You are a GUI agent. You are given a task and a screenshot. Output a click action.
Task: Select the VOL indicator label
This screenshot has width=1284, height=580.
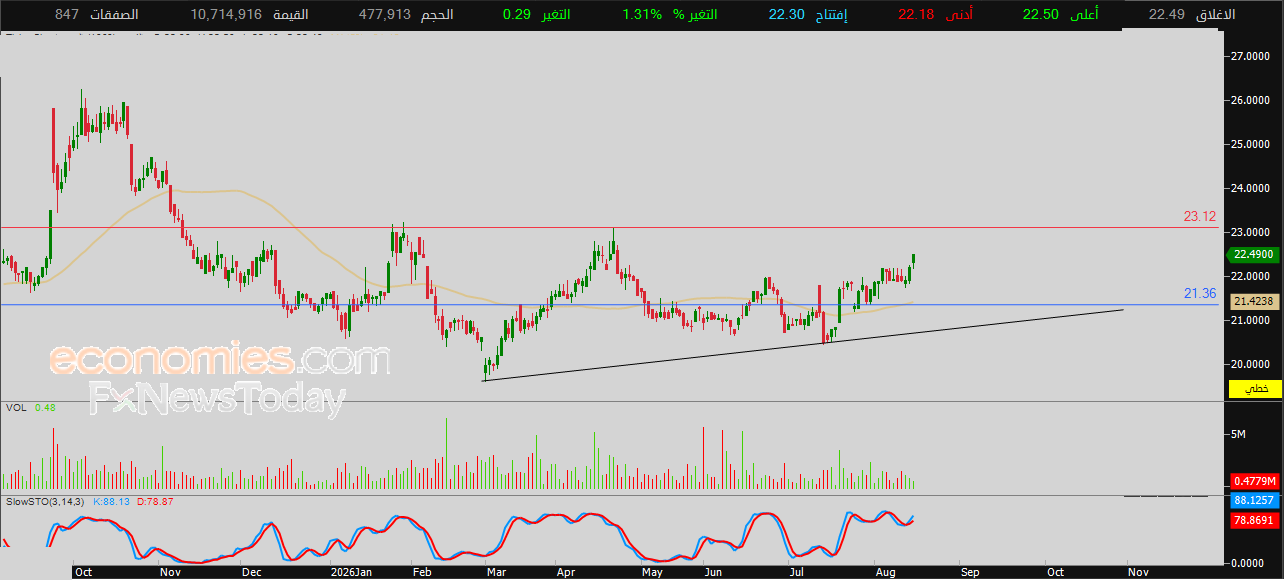point(15,407)
